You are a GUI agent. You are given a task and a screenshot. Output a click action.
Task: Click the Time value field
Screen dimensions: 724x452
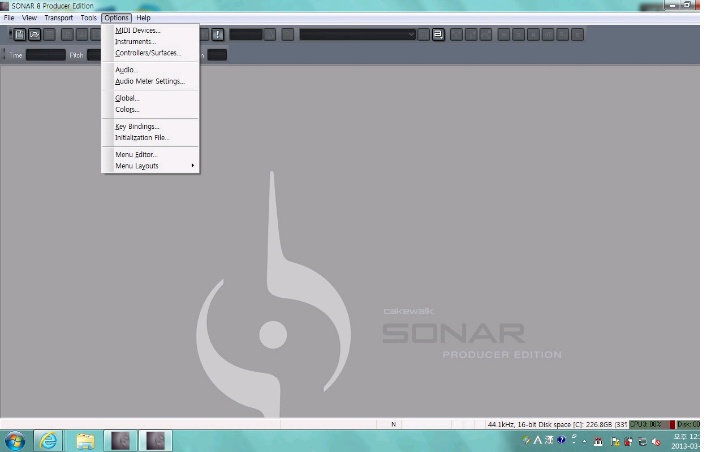pyautogui.click(x=46, y=55)
